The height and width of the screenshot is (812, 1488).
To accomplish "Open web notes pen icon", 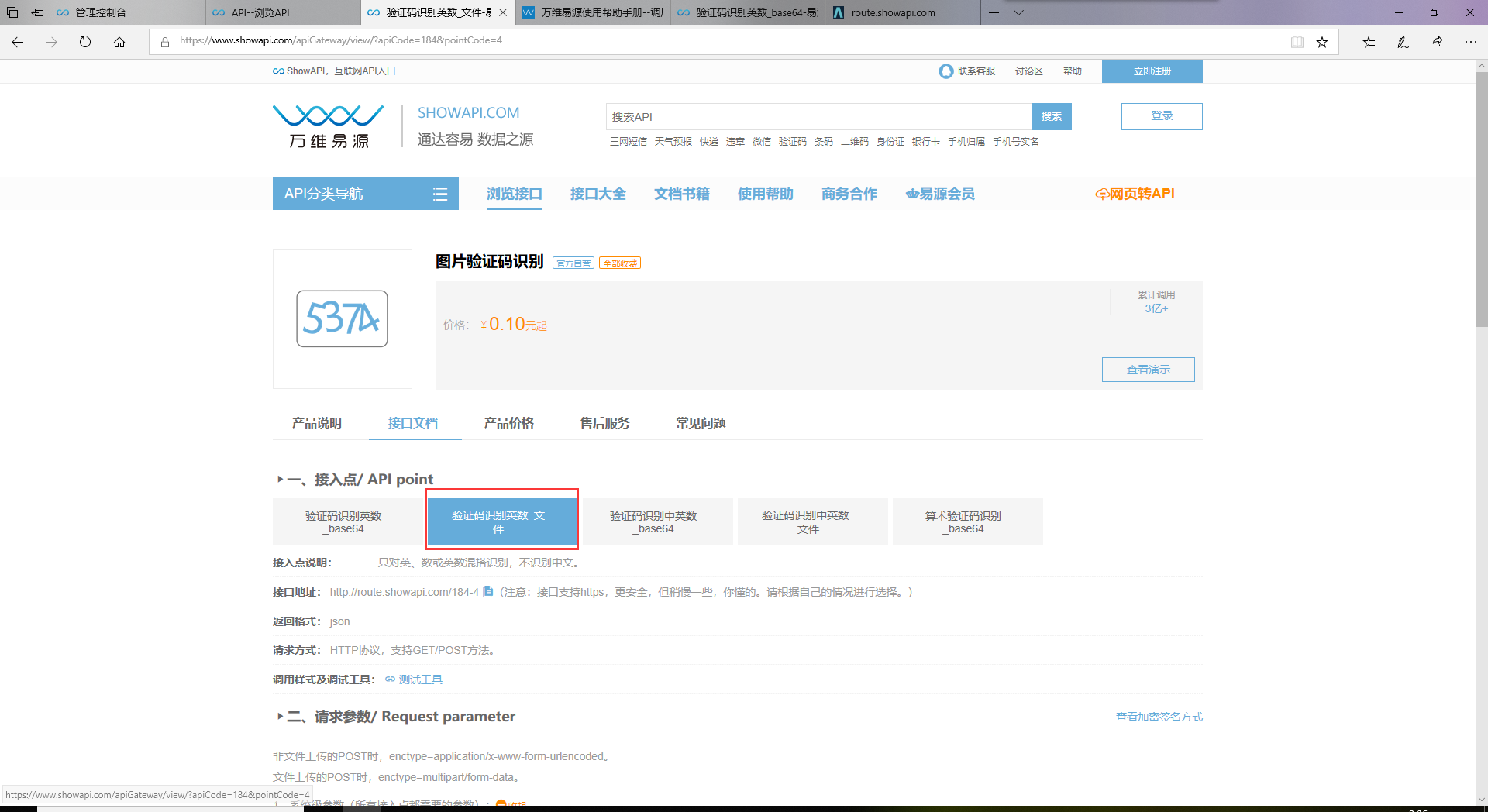I will [1403, 42].
